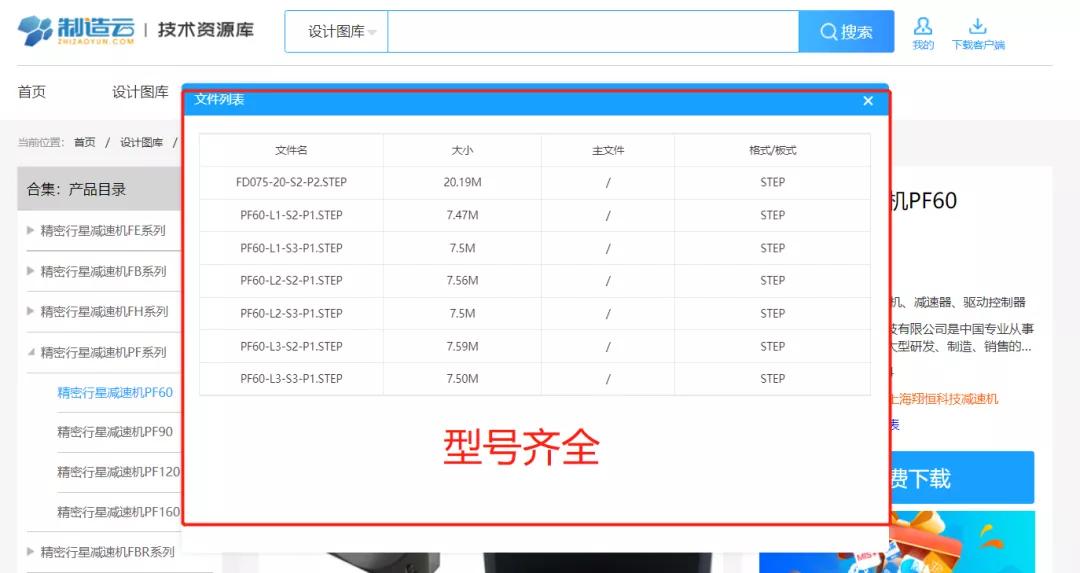Viewport: 1080px width, 573px height.
Task: Click the 7.47M size cell
Action: pos(462,215)
